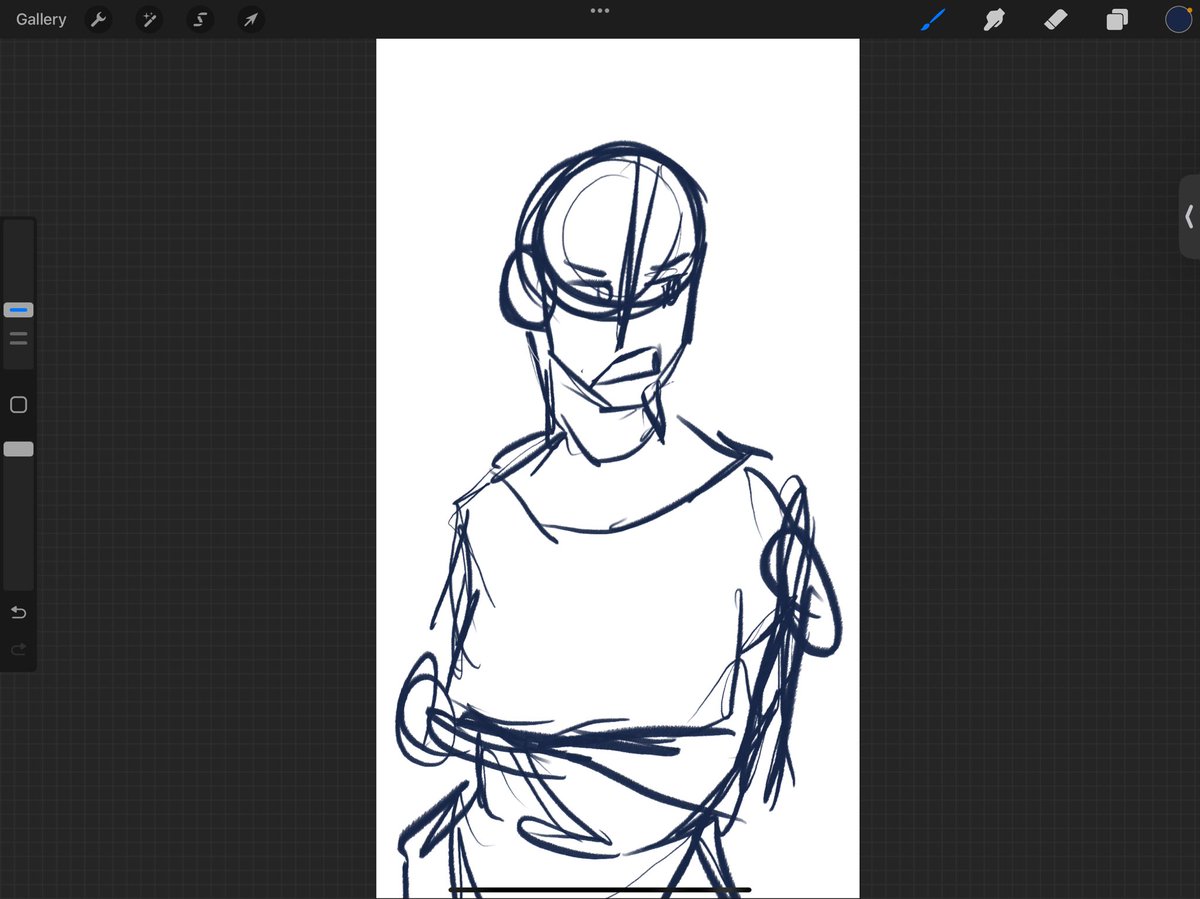1200x899 pixels.
Task: Select the Smudge tool
Action: click(994, 19)
